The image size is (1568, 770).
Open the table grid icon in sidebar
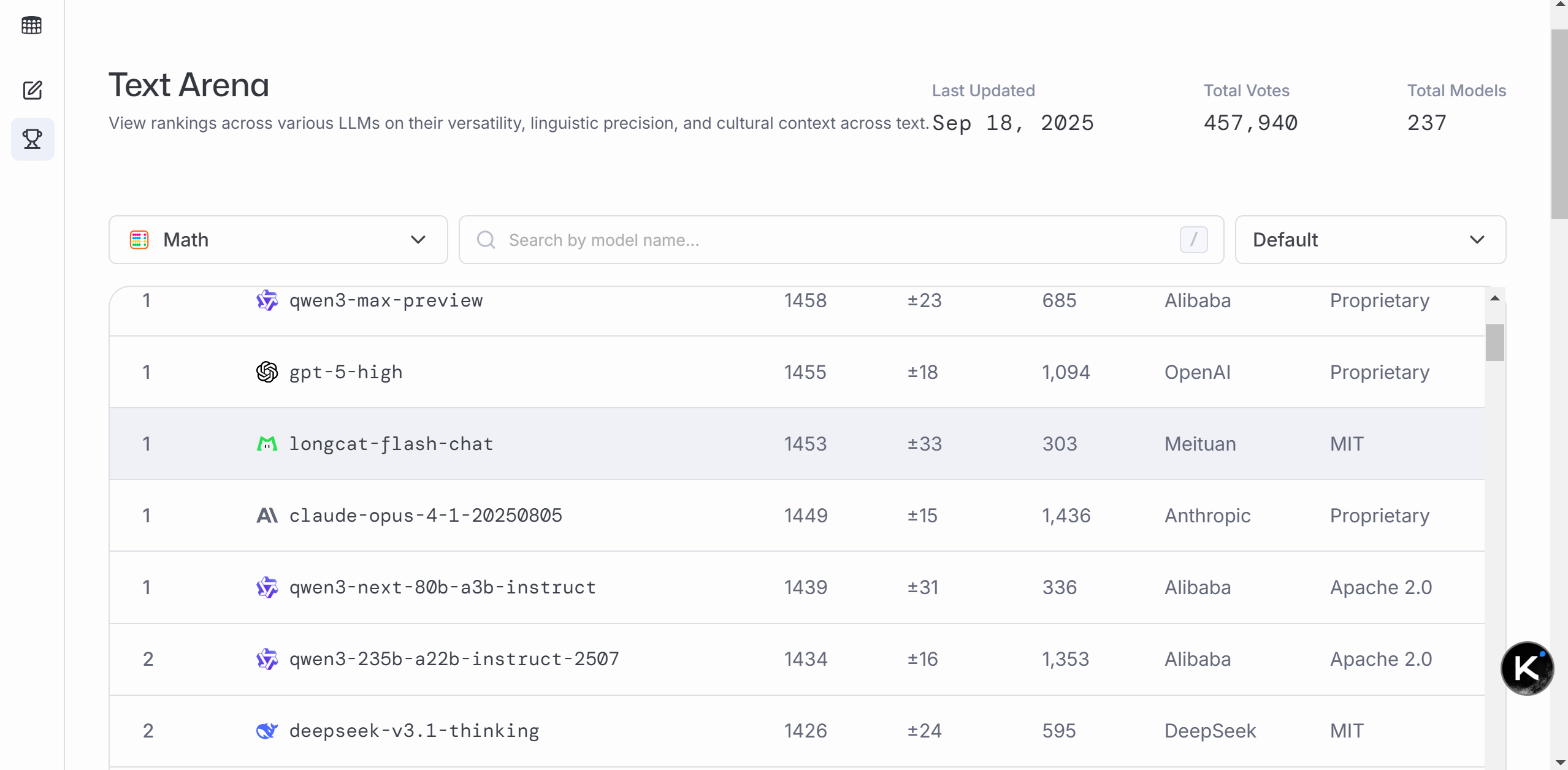tap(32, 26)
